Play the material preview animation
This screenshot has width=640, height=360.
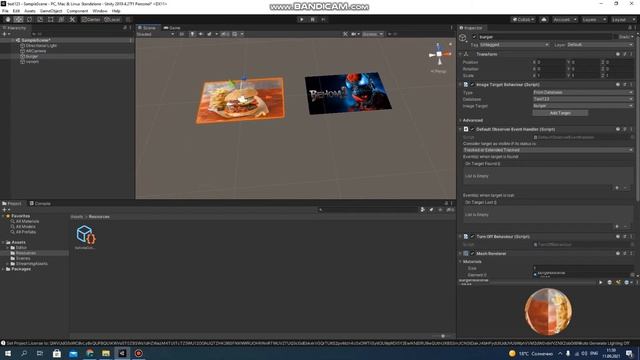(600, 282)
